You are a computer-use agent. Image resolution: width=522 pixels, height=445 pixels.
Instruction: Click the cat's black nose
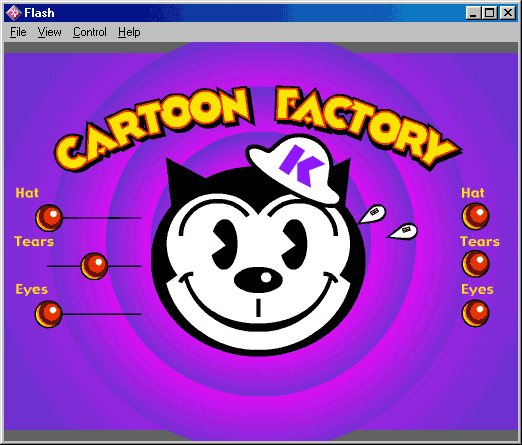pyautogui.click(x=258, y=279)
